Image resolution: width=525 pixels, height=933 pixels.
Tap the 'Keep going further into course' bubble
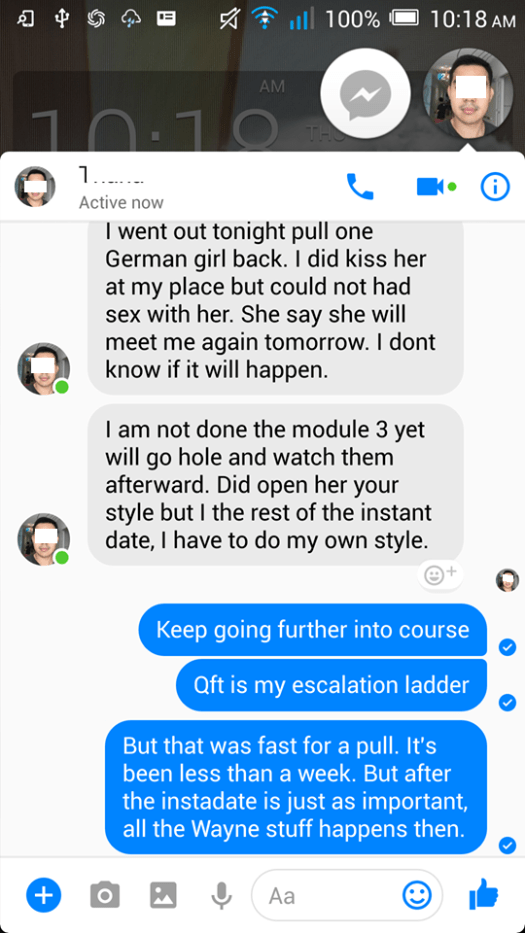pos(312,630)
